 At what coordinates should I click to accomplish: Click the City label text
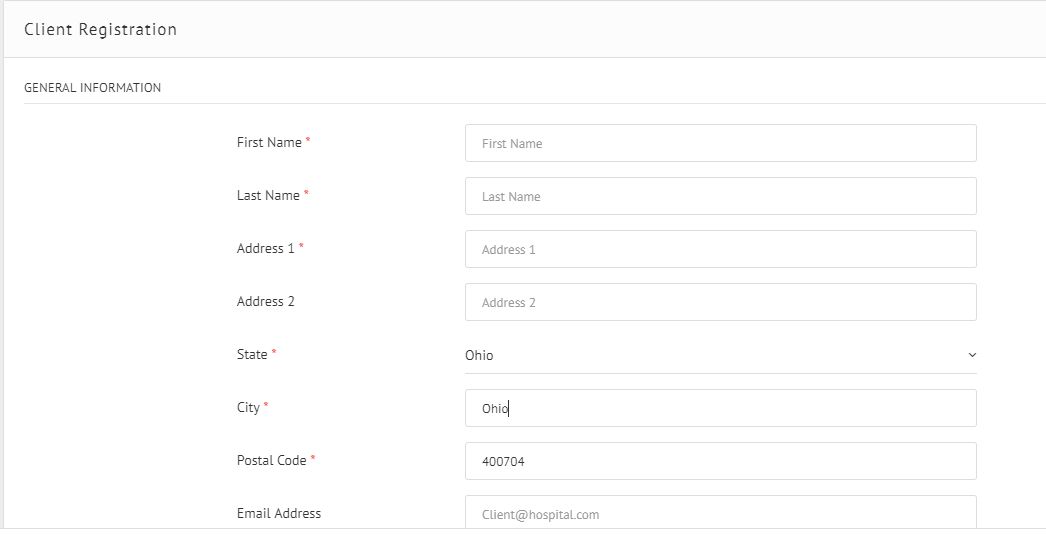click(x=248, y=408)
